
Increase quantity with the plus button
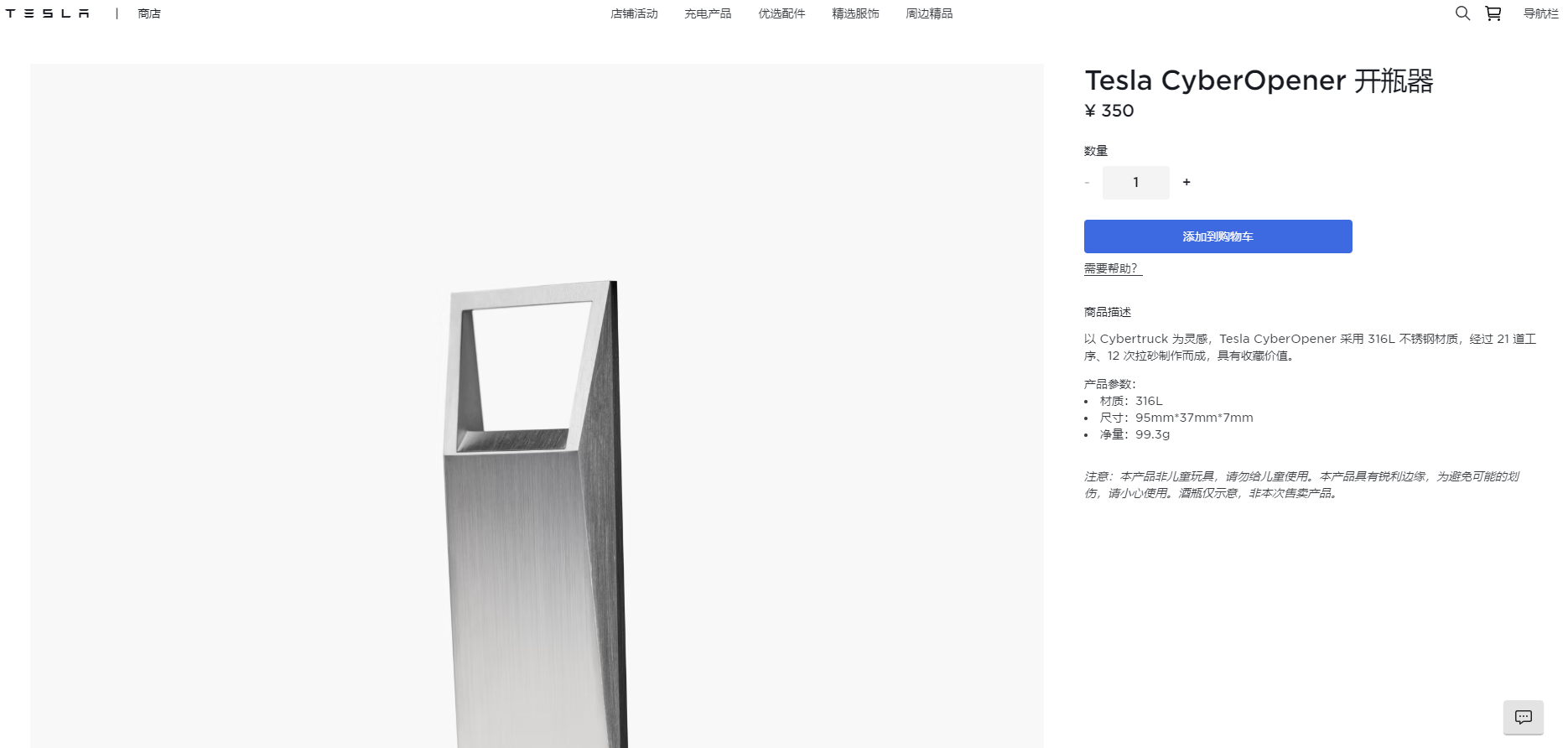(1186, 182)
